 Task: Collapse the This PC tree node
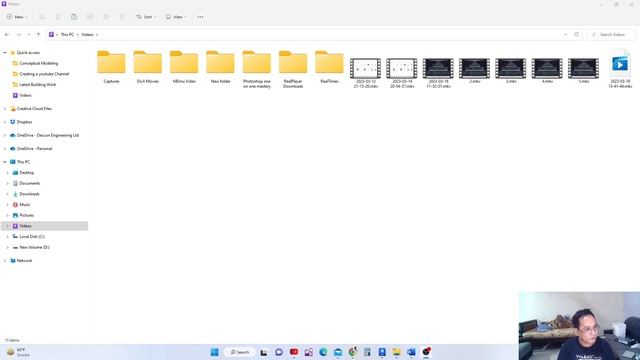5,162
